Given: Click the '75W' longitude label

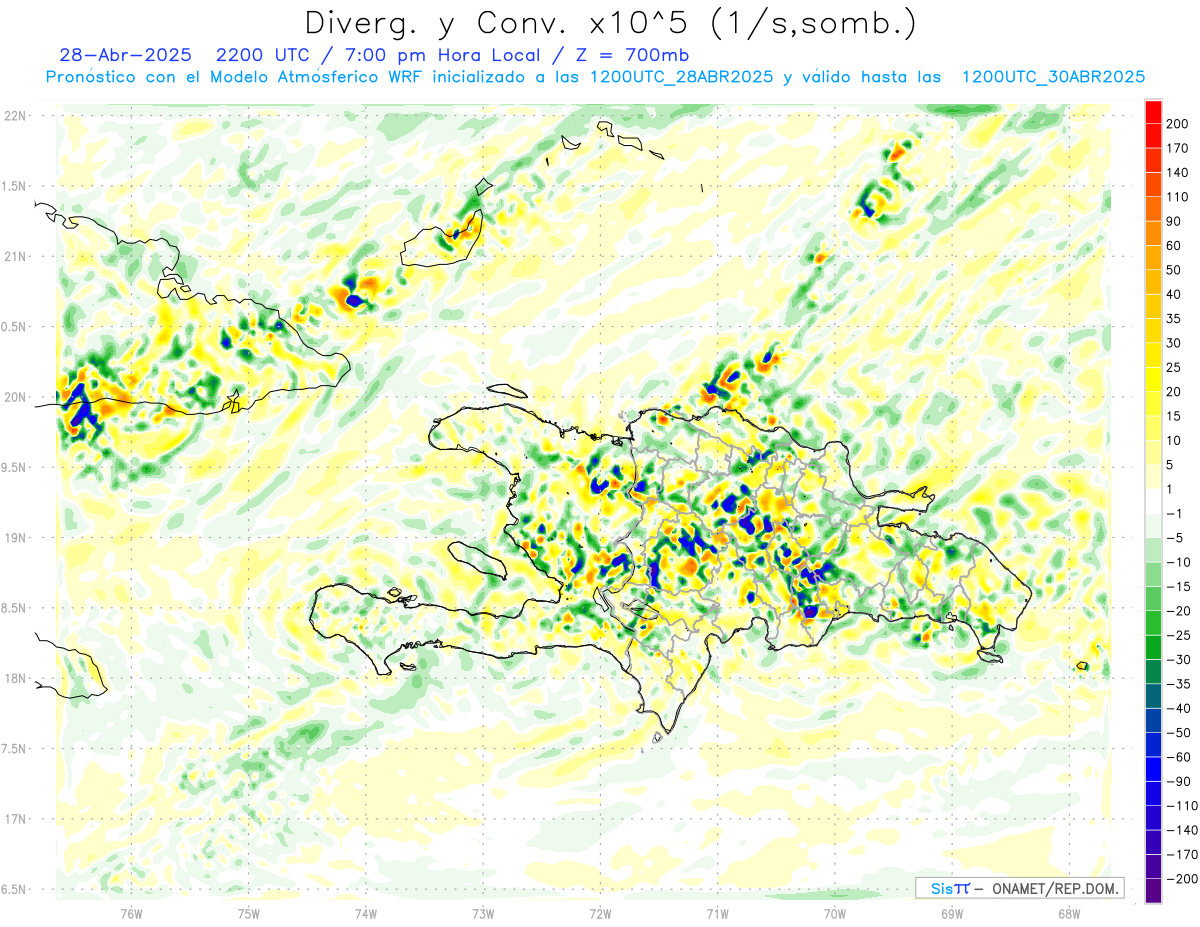Looking at the screenshot, I should pyautogui.click(x=249, y=913).
